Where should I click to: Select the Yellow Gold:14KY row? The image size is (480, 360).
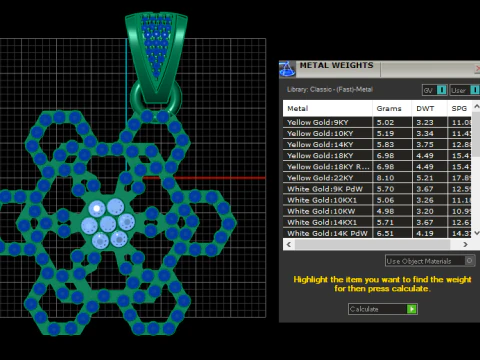click(x=377, y=144)
